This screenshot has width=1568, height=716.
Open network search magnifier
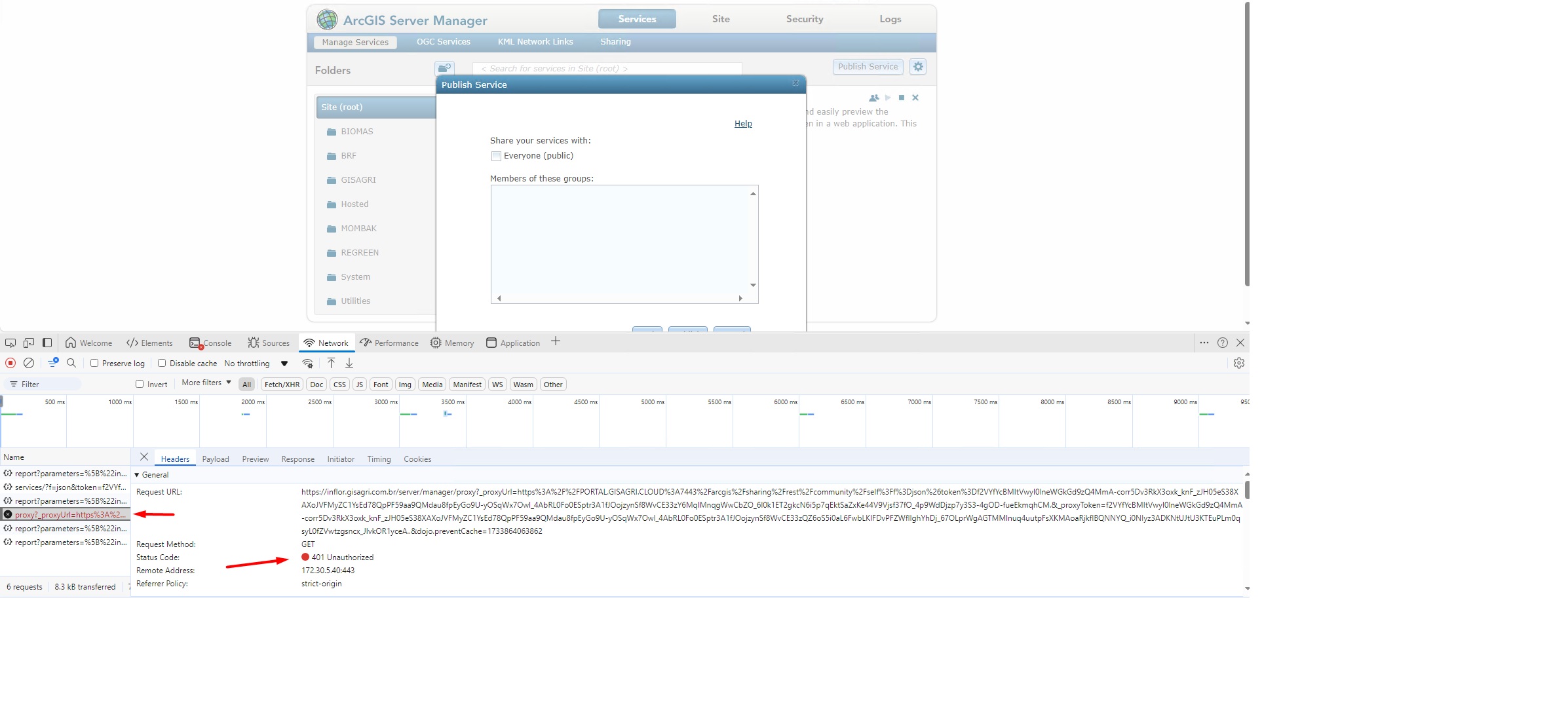point(71,363)
